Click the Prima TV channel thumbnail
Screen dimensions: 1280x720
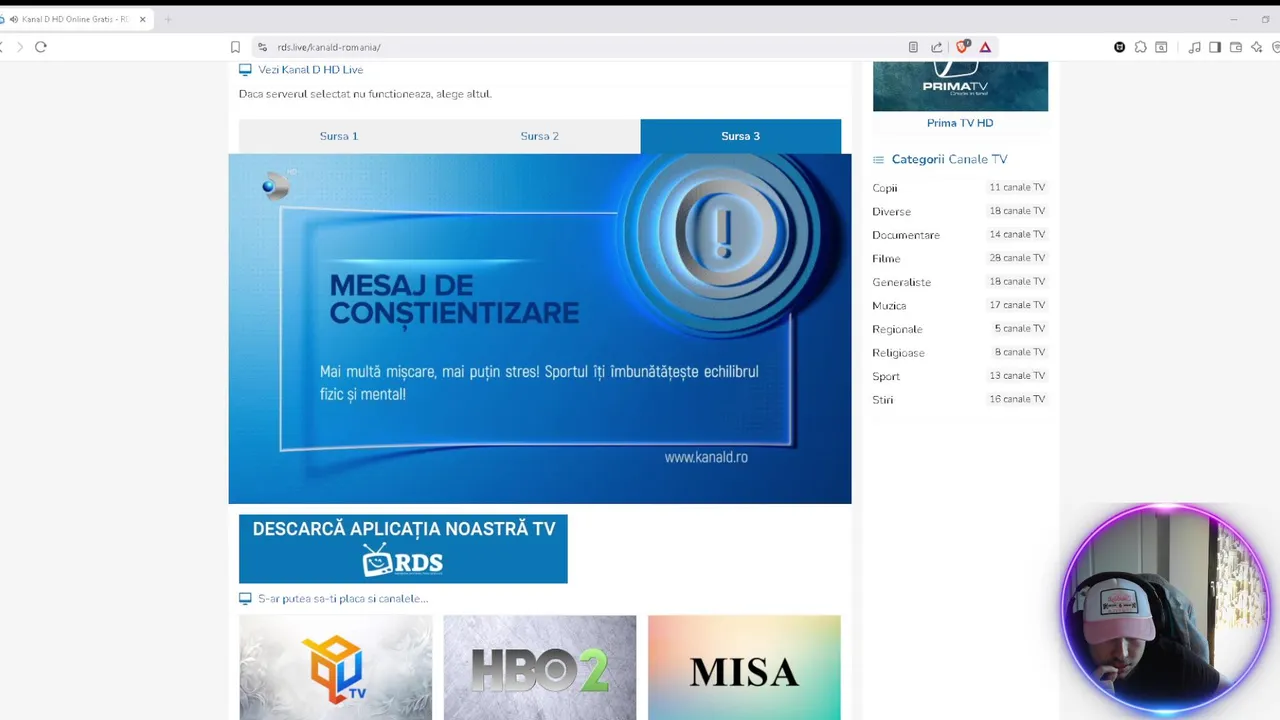(960, 86)
